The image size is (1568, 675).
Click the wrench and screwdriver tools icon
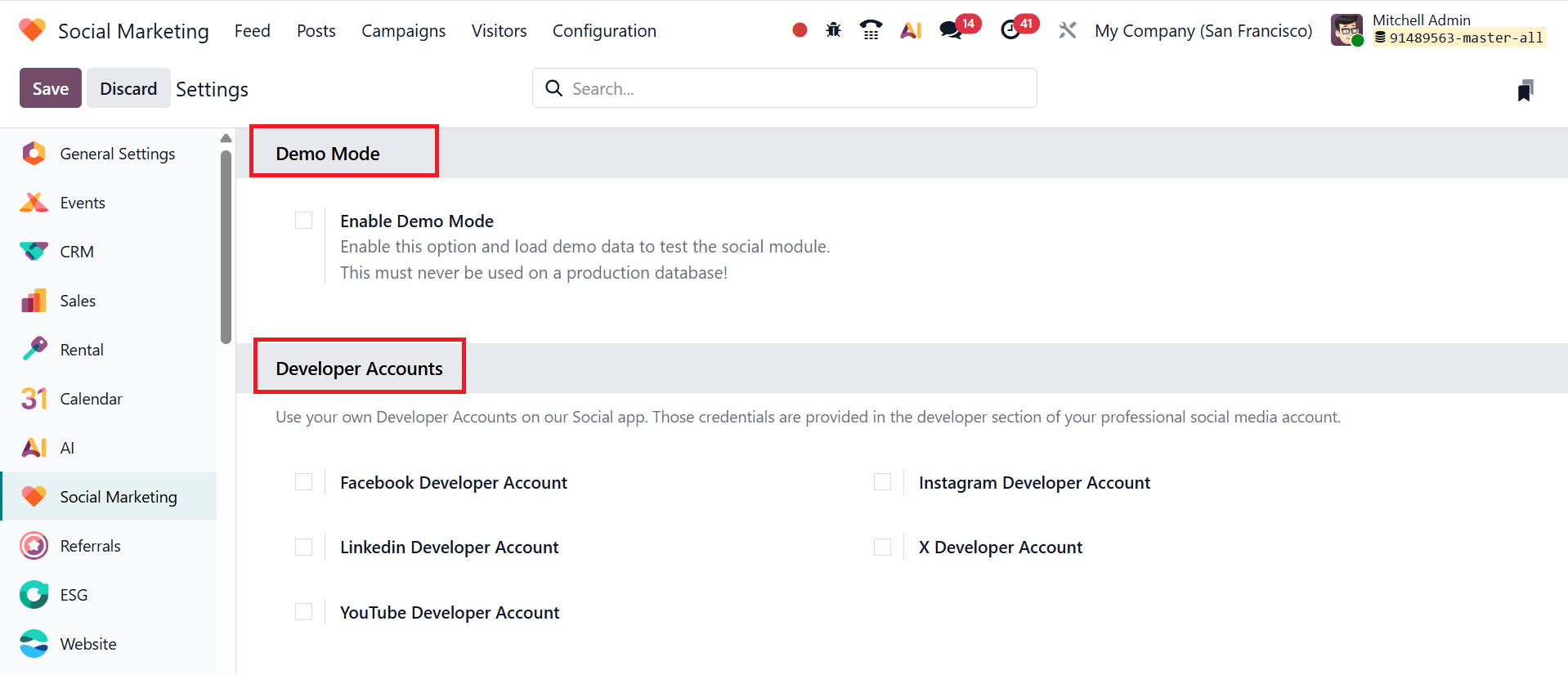point(1067,30)
